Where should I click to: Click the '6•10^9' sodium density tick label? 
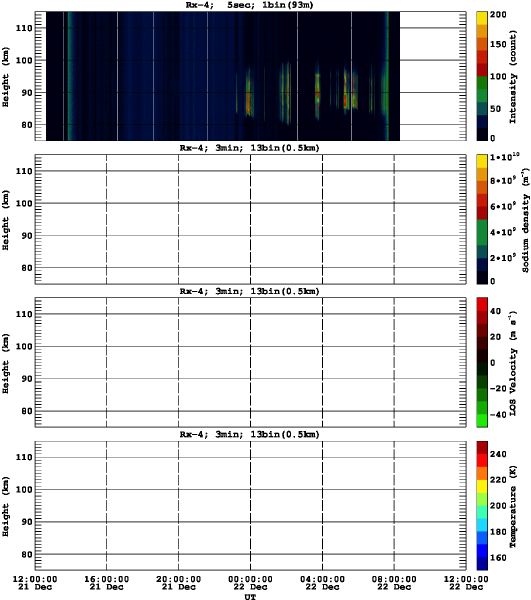point(503,206)
